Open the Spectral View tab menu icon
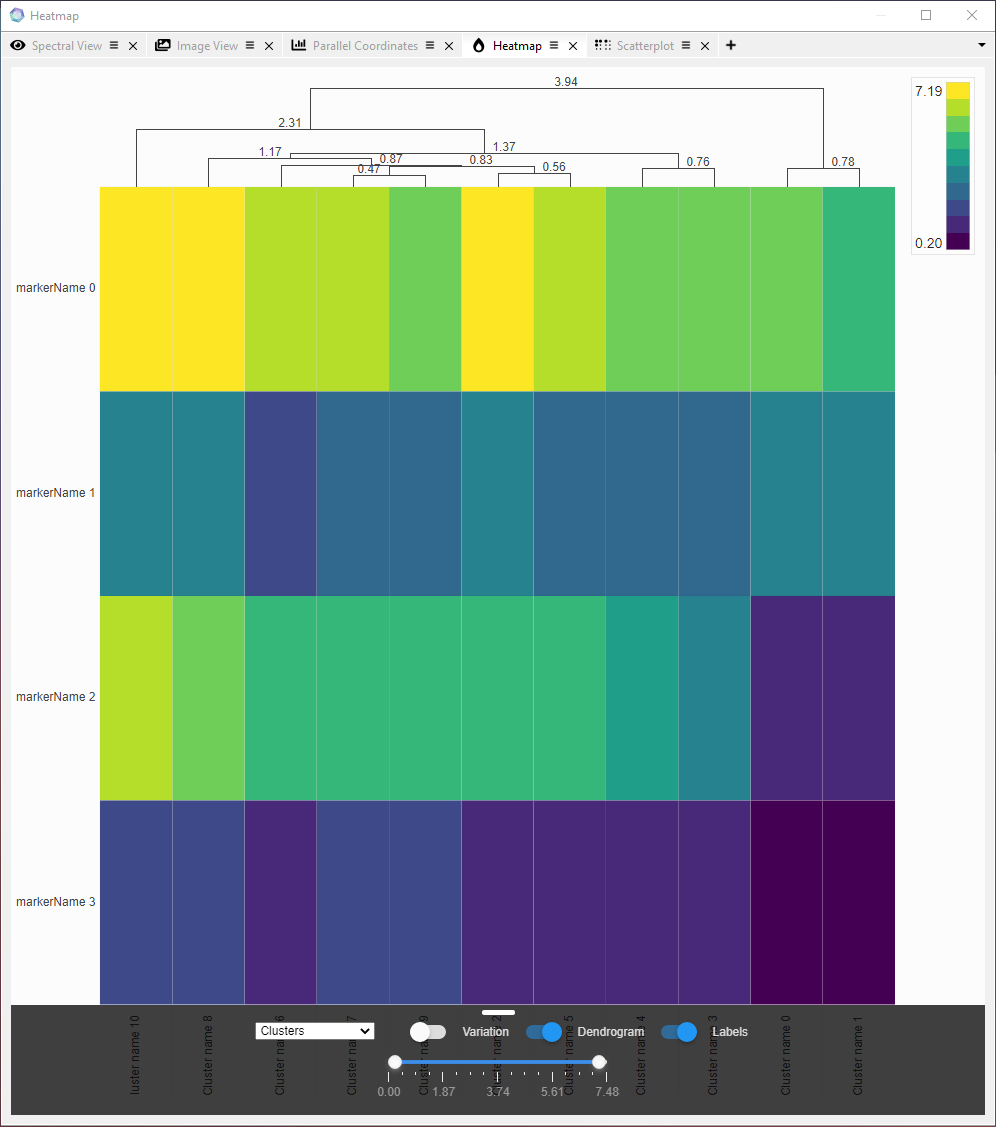Screen dimensions: 996x1127 (114, 45)
